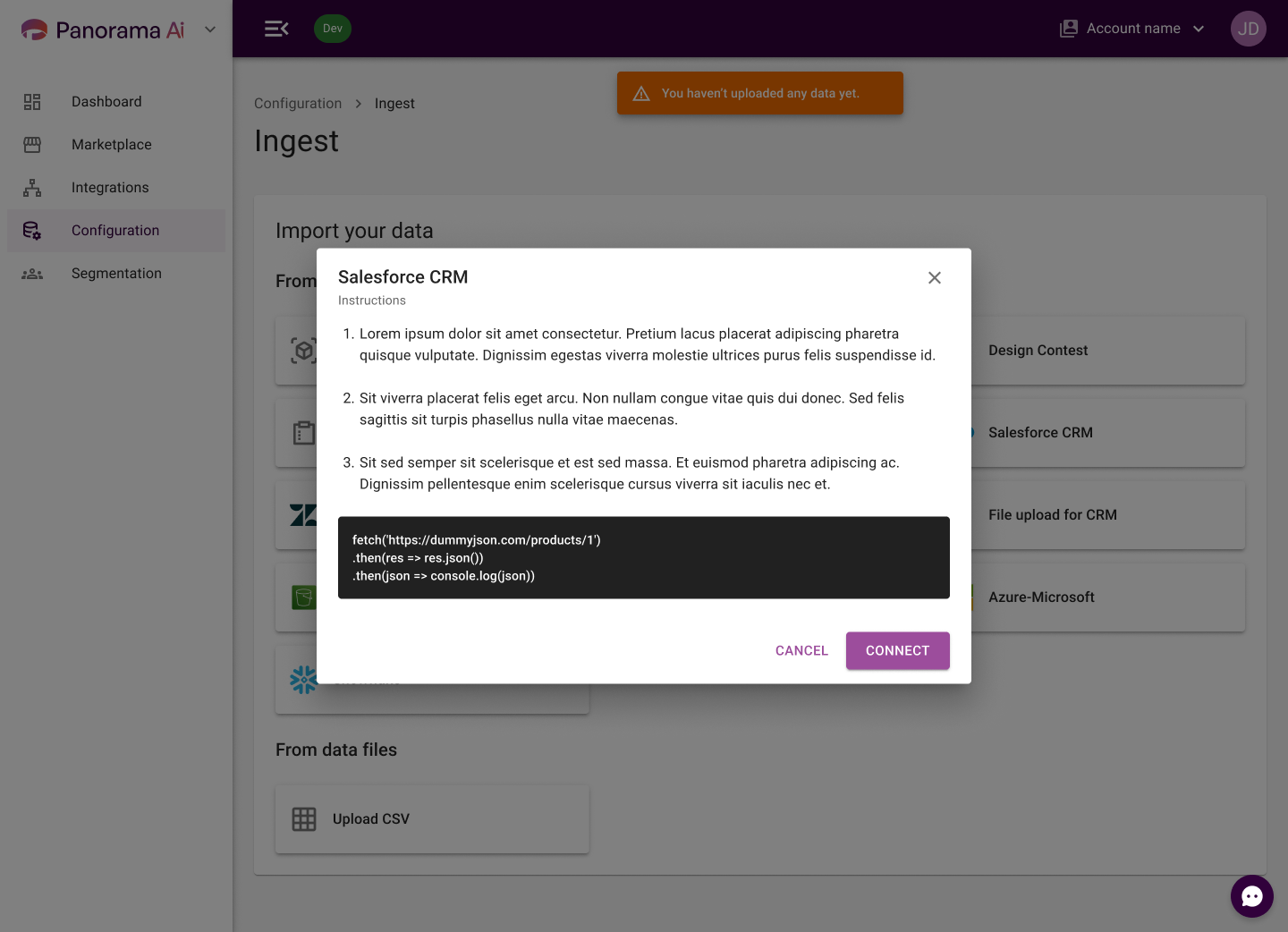The image size is (1288, 932).
Task: Click the Segmentation people icon
Action: 32,274
